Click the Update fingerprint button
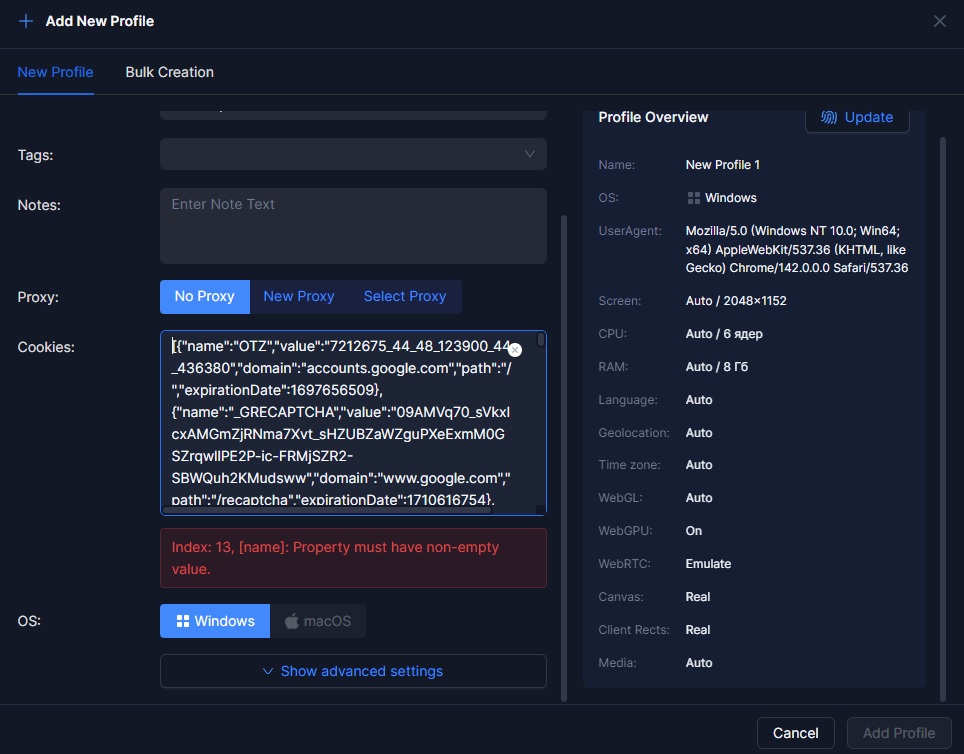Image resolution: width=964 pixels, height=754 pixels. click(x=857, y=117)
